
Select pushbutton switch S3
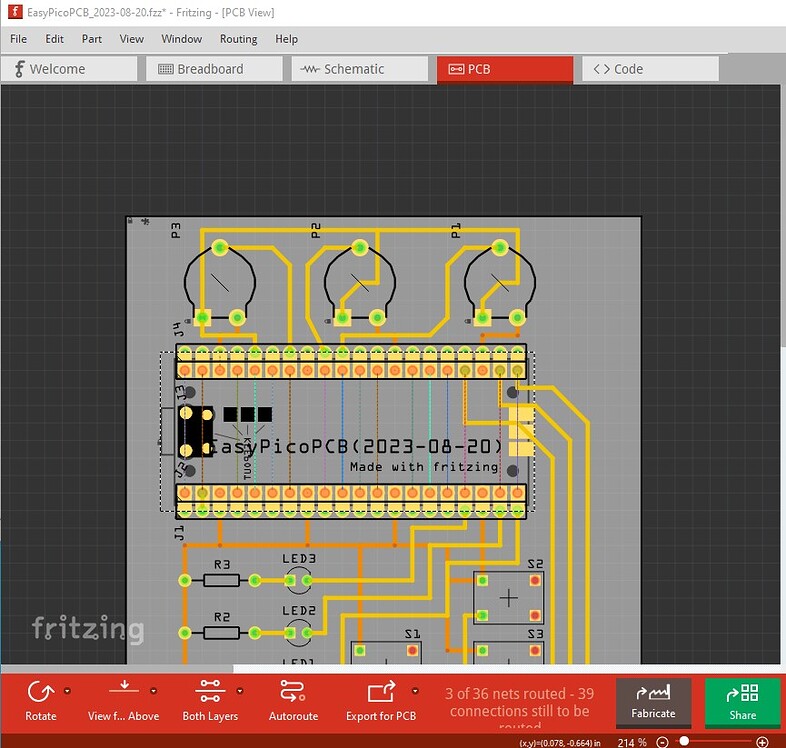508,653
